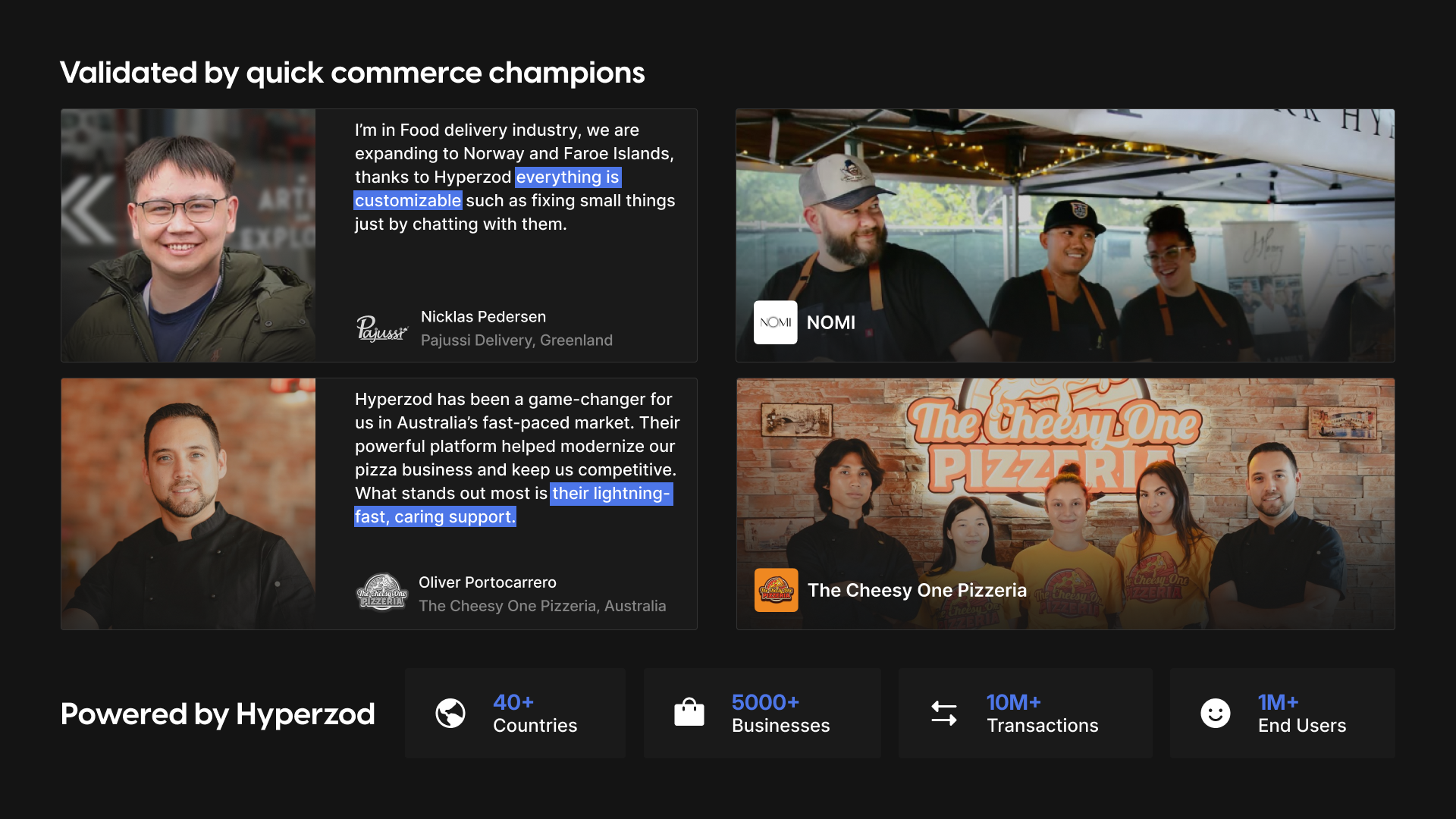Image resolution: width=1456 pixels, height=819 pixels.
Task: Open The Cheesy One Pizzeria team photo
Action: [x=1065, y=504]
